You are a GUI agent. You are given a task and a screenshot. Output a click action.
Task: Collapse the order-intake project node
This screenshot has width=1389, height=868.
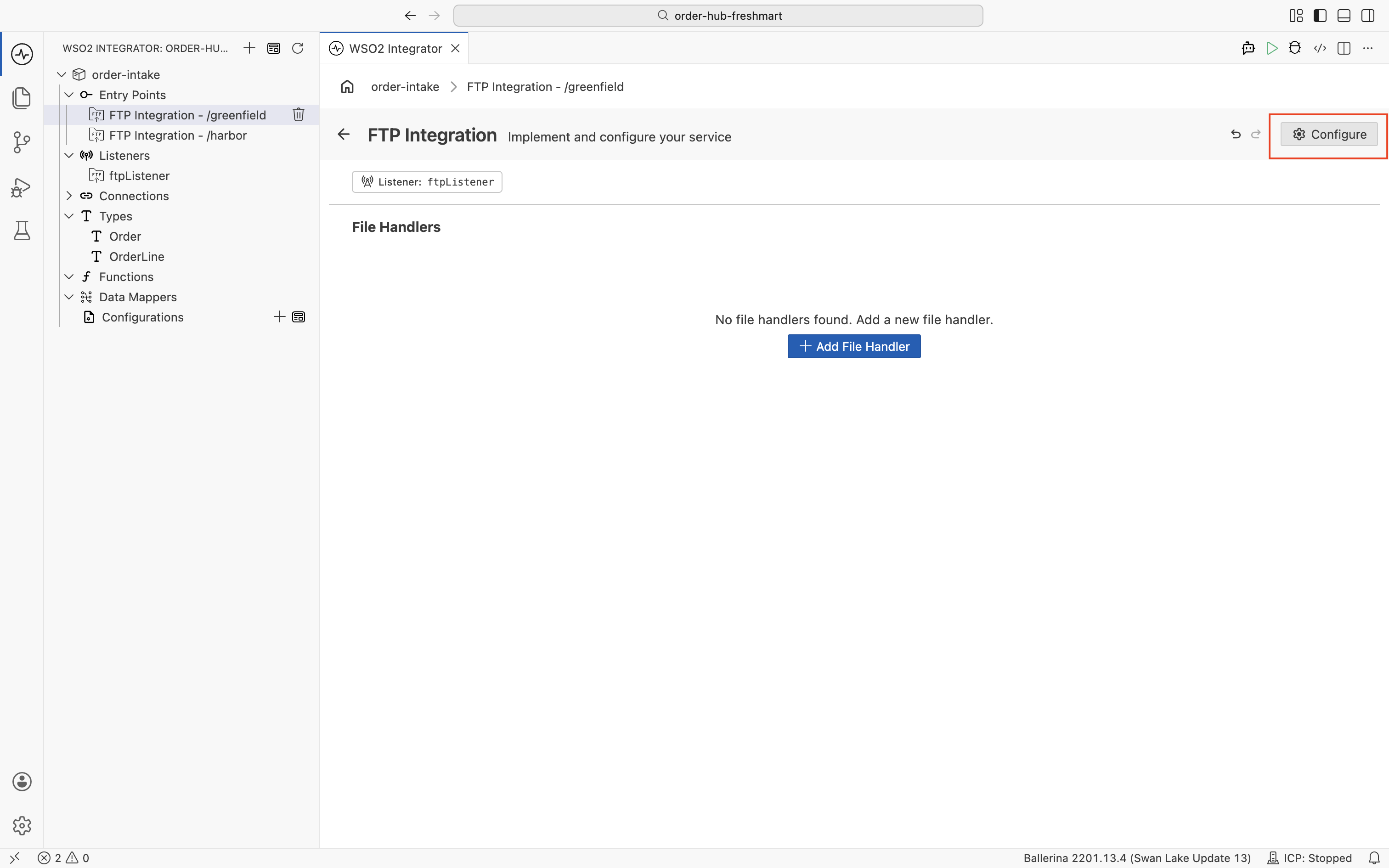coord(62,74)
